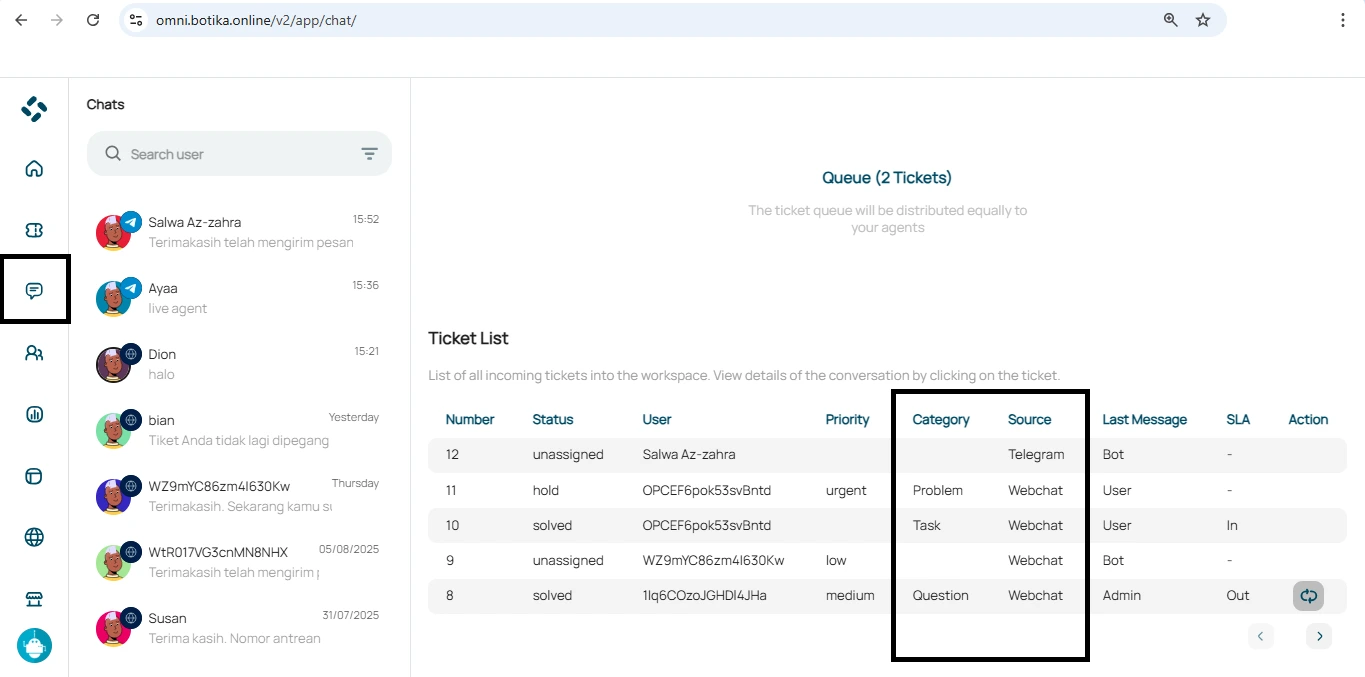Click 'urgent' priority cell
The width and height of the screenshot is (1365, 677).
[846, 491]
